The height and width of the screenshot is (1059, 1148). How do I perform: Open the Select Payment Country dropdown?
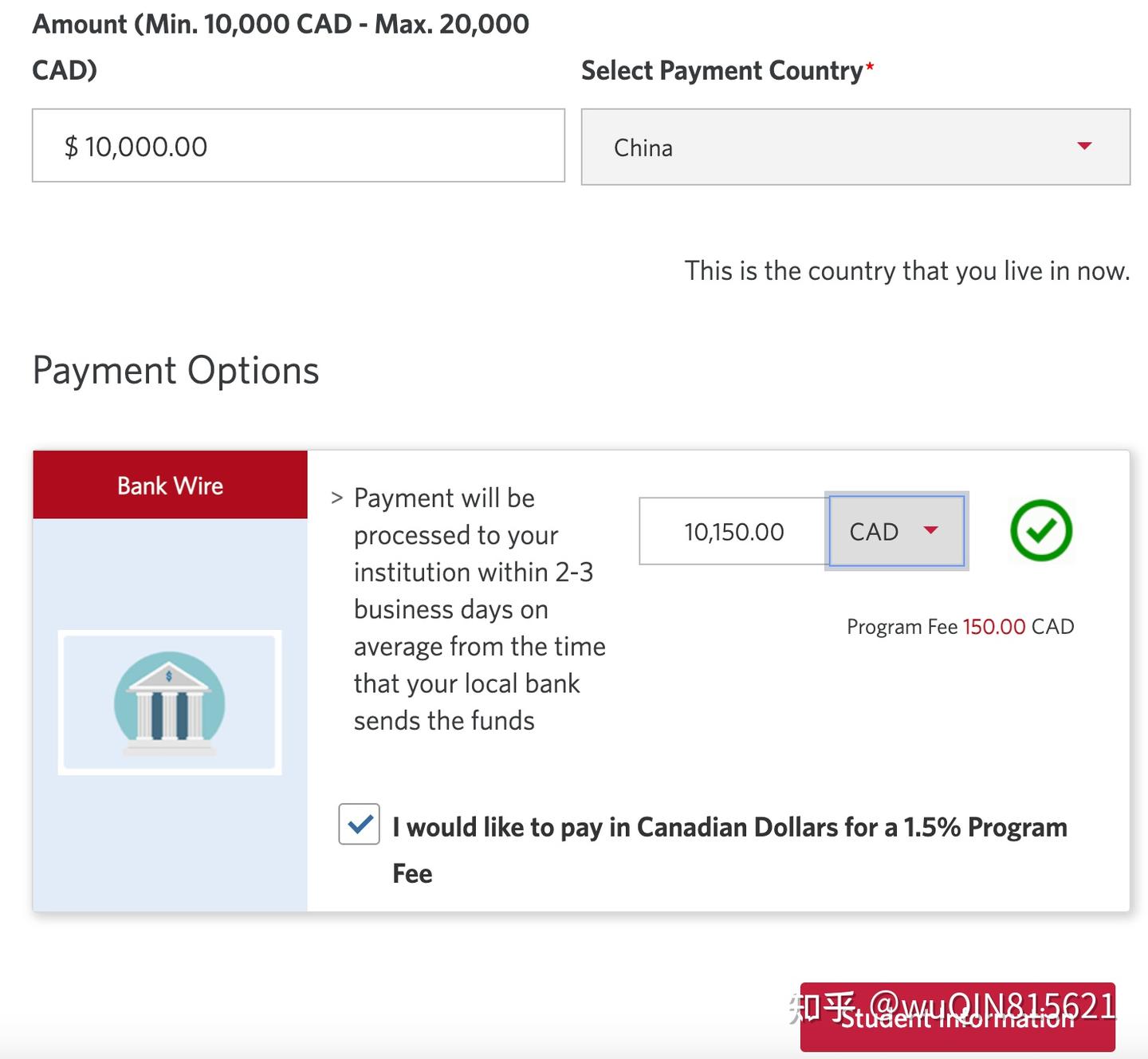coord(855,148)
